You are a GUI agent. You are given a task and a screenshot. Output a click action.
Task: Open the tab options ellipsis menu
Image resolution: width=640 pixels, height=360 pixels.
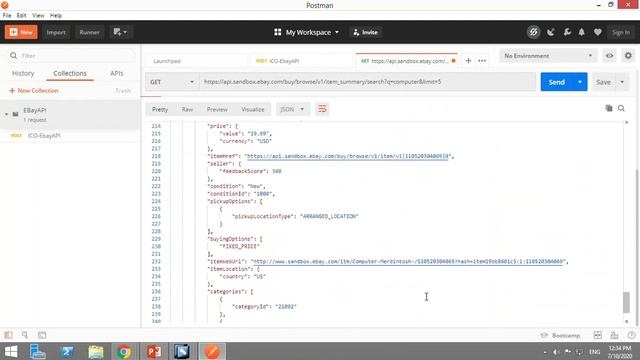coord(482,61)
